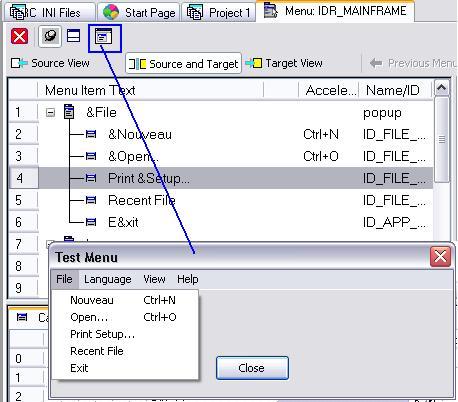Image resolution: width=458 pixels, height=402 pixels.
Task: Toggle the grey highlighted toolbar icon
Action: [50, 36]
